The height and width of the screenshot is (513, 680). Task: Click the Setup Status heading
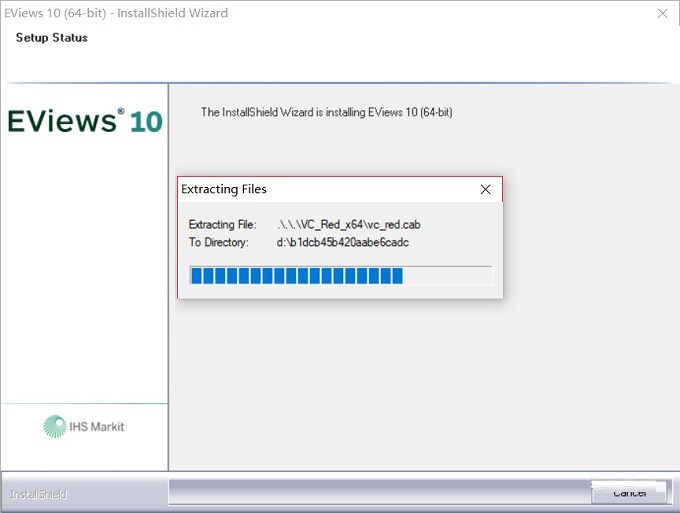[x=52, y=38]
